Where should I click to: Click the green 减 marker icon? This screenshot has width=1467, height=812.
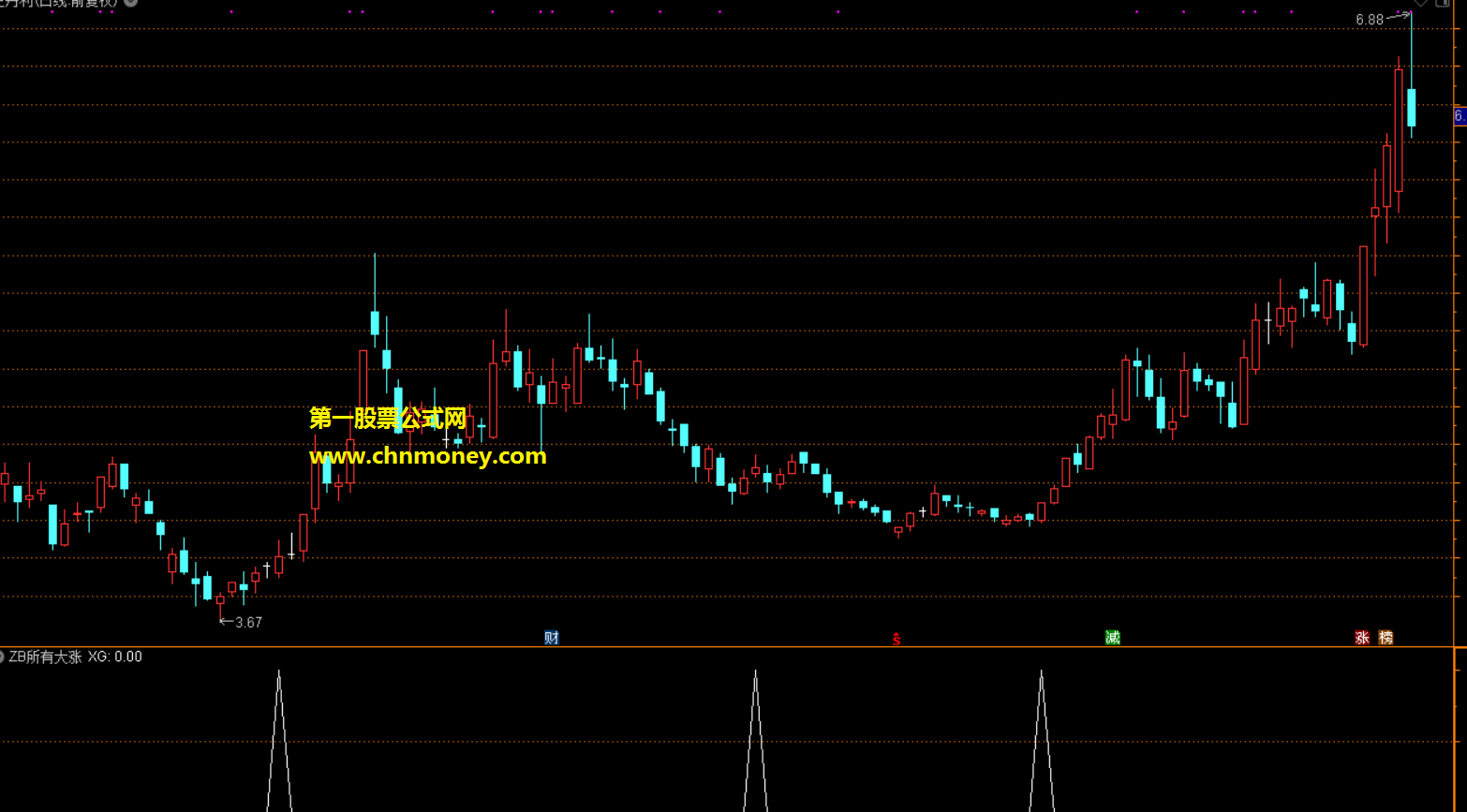click(1113, 638)
